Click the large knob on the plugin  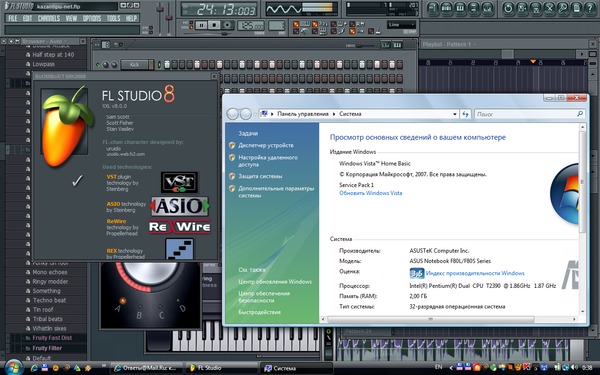150,274
